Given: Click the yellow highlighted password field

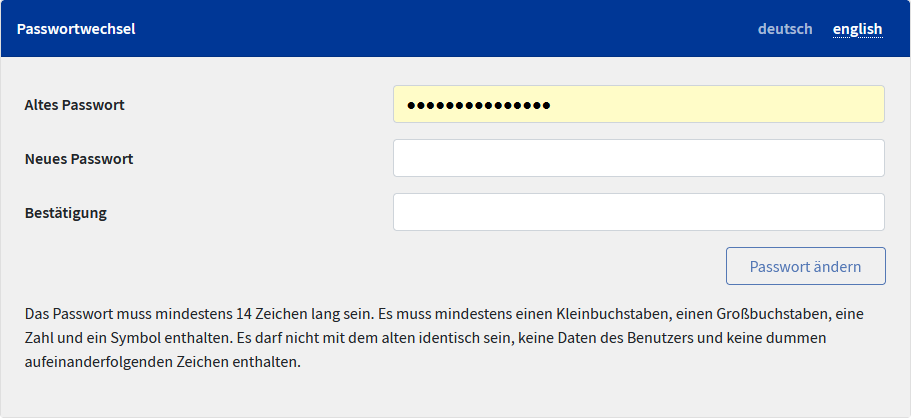Looking at the screenshot, I should coord(700,104).
